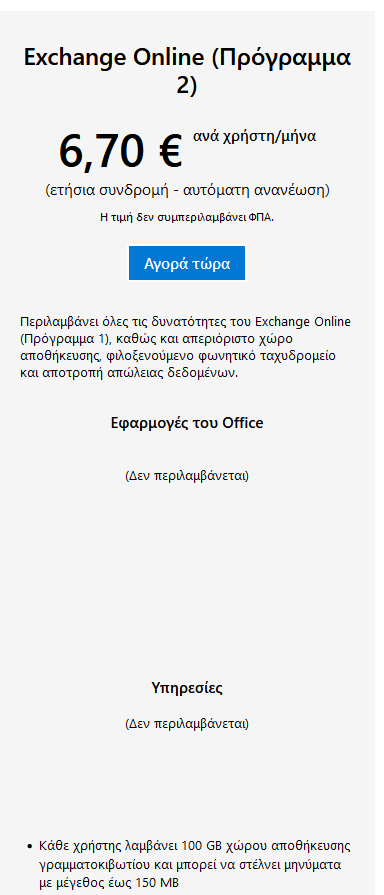The height and width of the screenshot is (895, 384).
Task: Select the Υπηρεσίες section heading
Action: [187, 688]
